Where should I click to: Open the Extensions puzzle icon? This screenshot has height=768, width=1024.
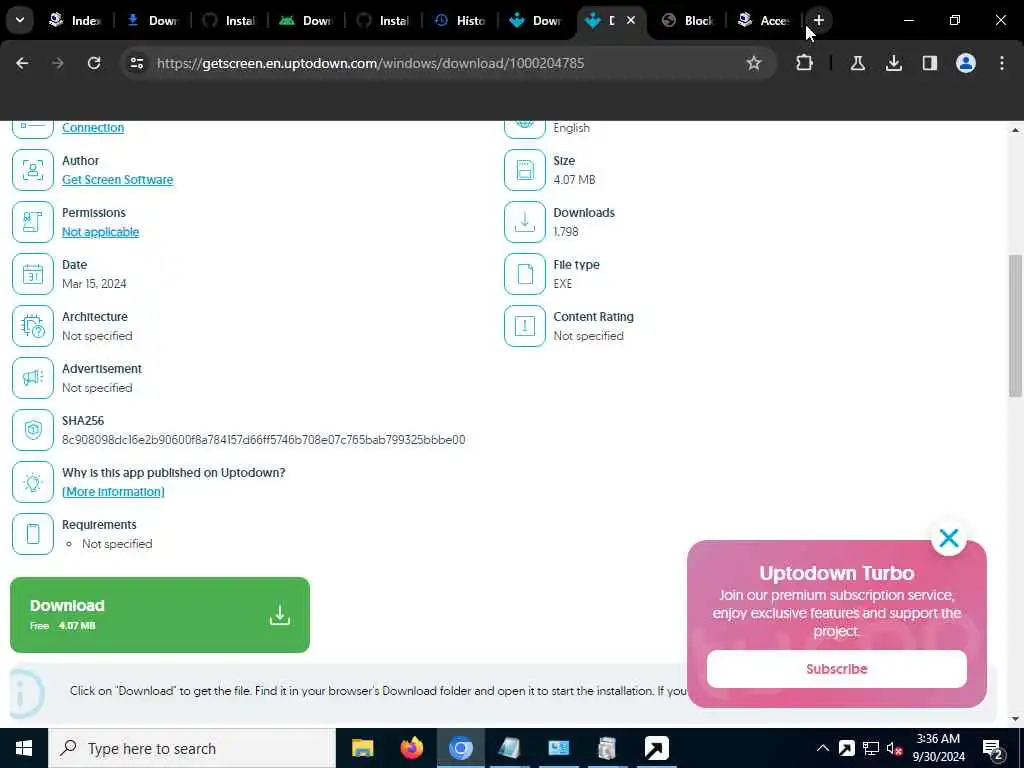805,63
